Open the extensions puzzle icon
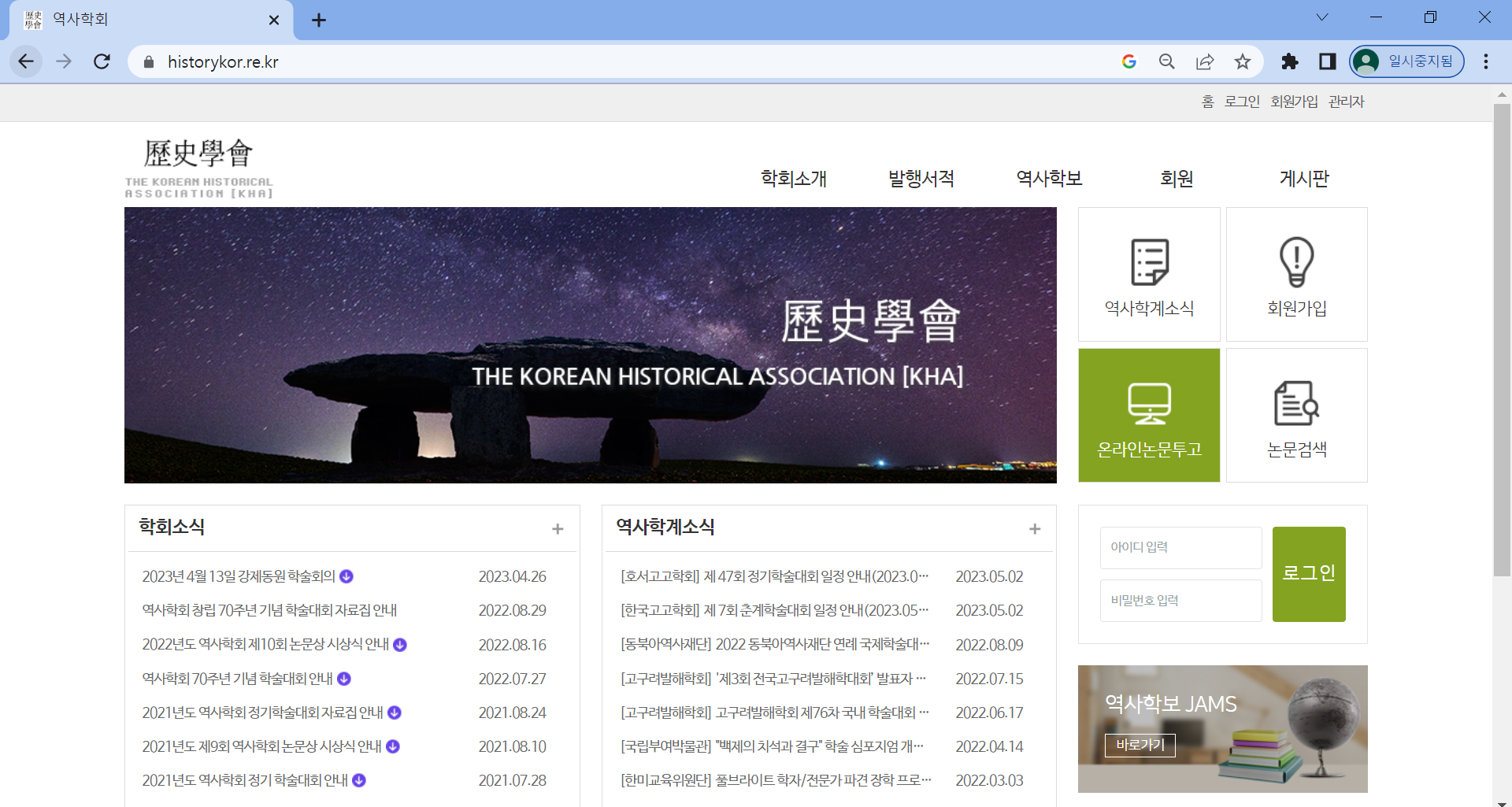Image resolution: width=1512 pixels, height=807 pixels. 1290,61
